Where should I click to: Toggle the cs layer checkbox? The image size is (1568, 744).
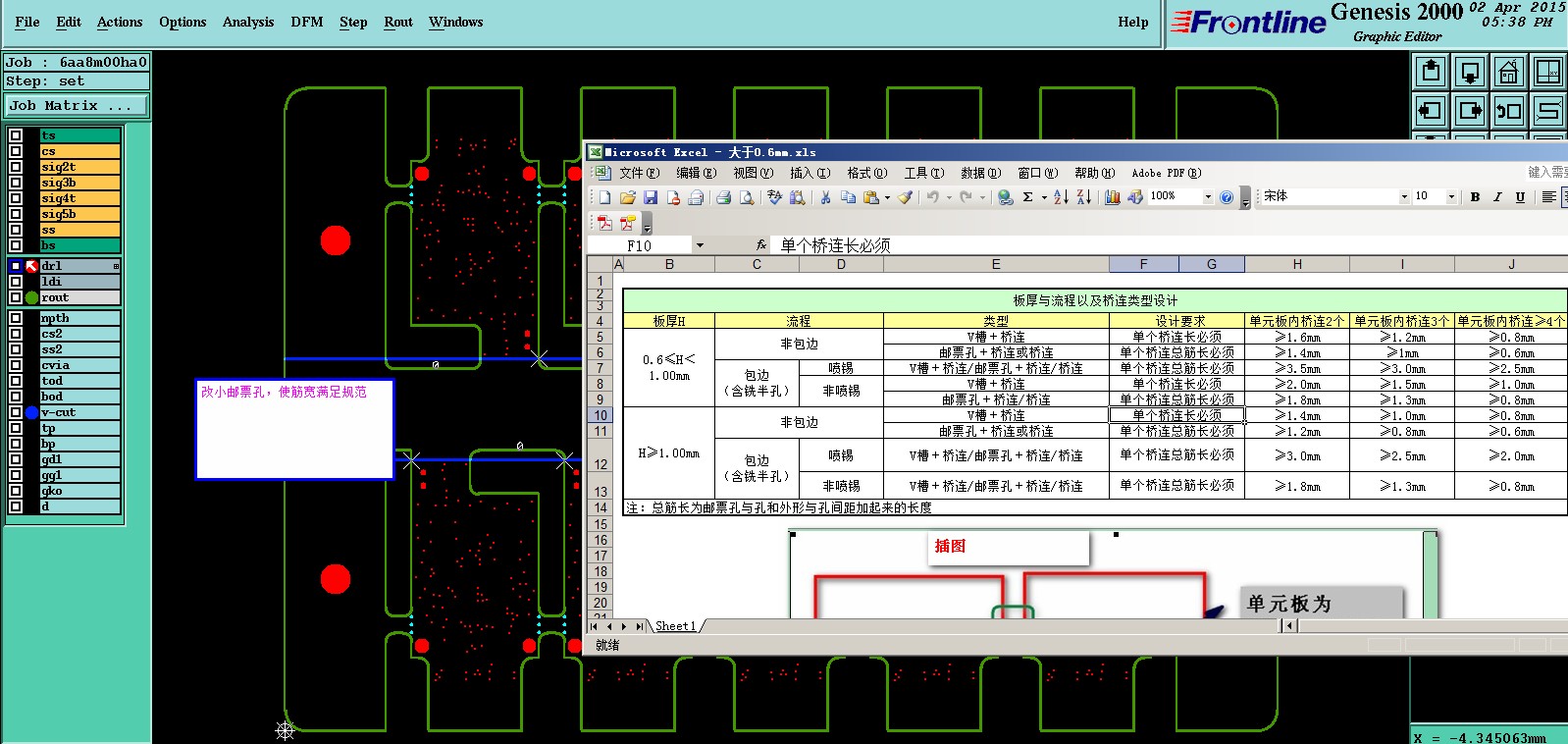pyautogui.click(x=16, y=151)
